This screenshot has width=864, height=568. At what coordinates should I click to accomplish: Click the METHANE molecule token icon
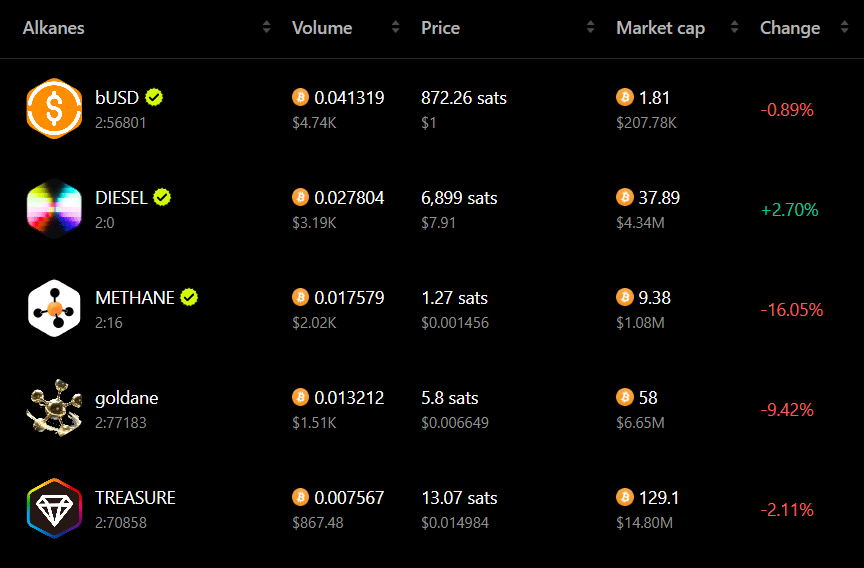(x=54, y=309)
